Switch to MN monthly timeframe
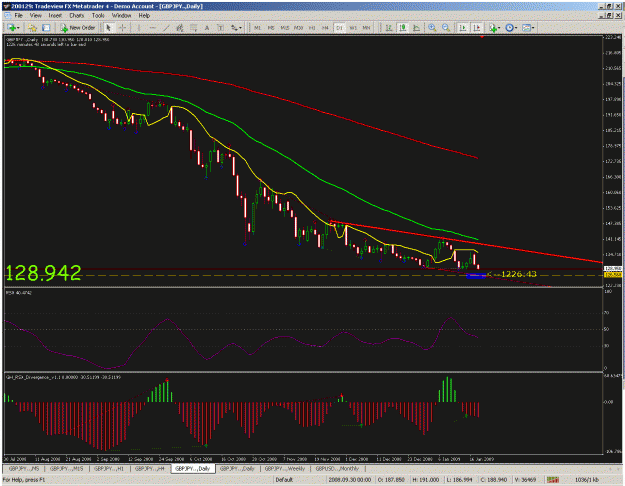625x486 pixels. [x=366, y=28]
